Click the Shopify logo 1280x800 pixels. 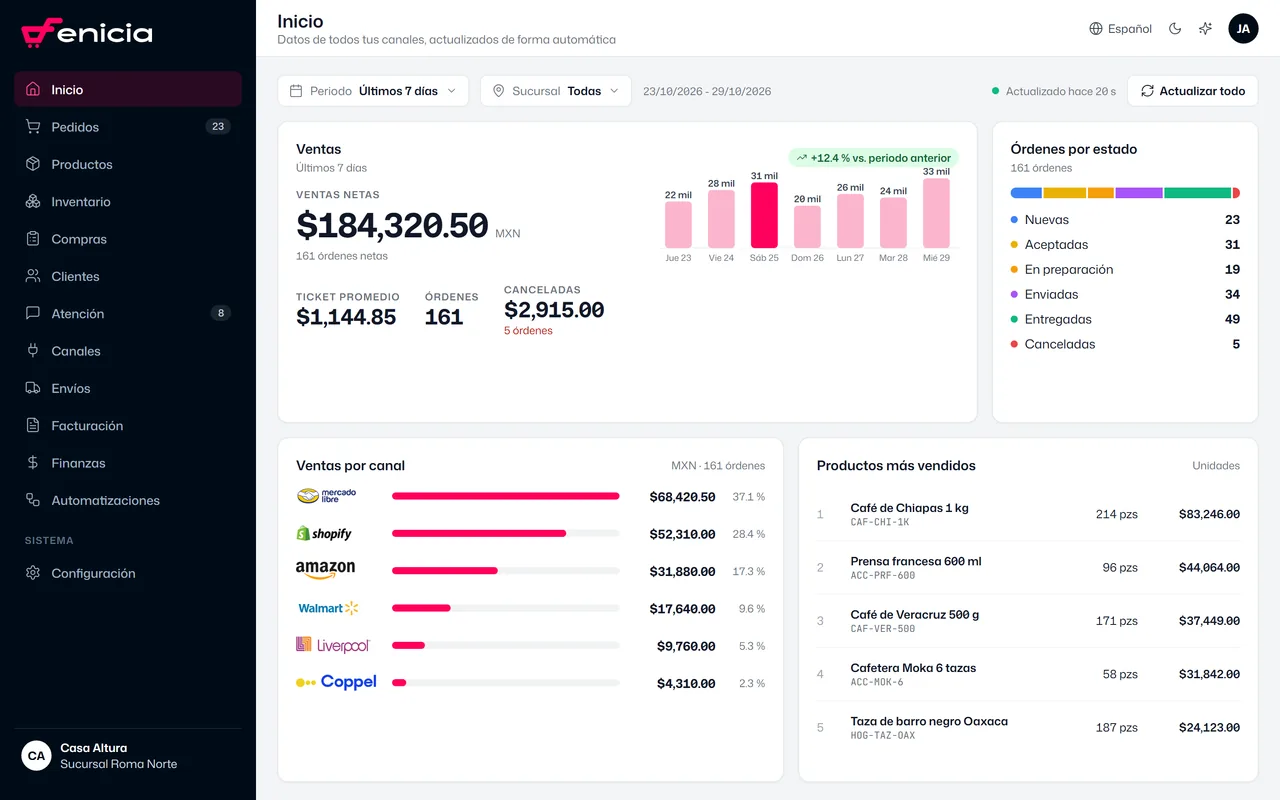tap(324, 533)
